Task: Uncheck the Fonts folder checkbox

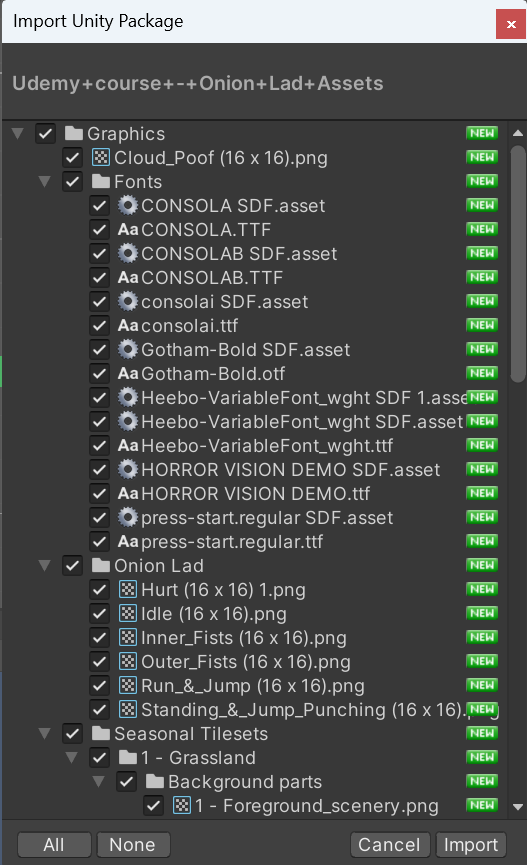Action: pyautogui.click(x=72, y=181)
